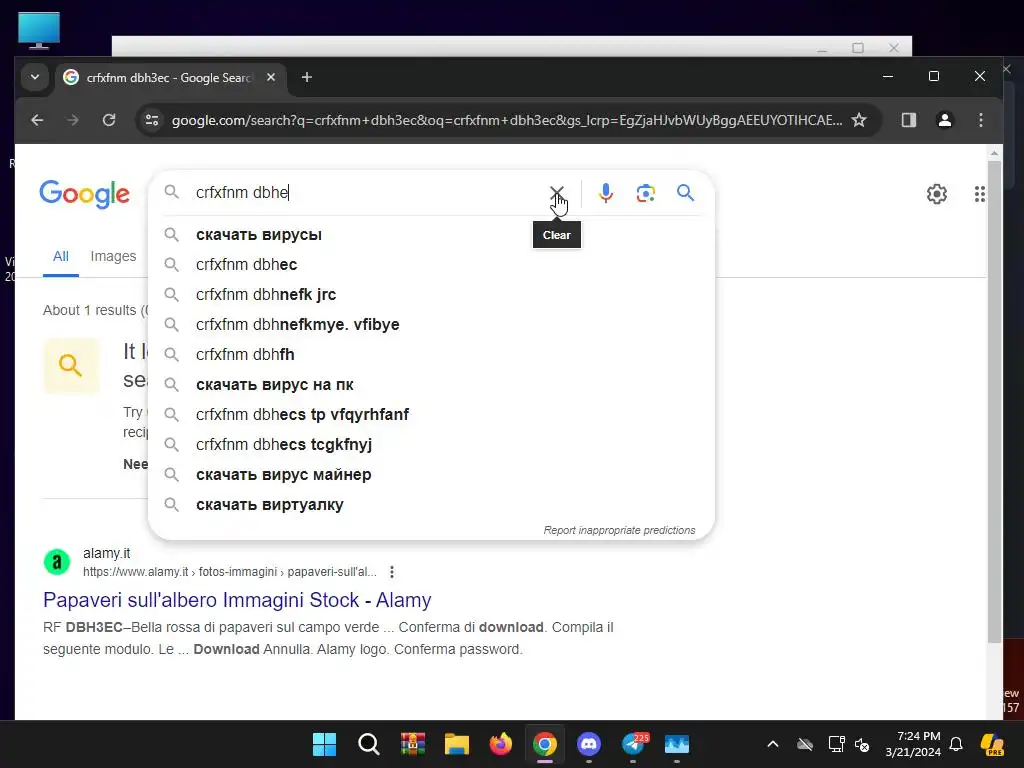Open File Explorer from taskbar
The width and height of the screenshot is (1024, 768).
coord(456,744)
